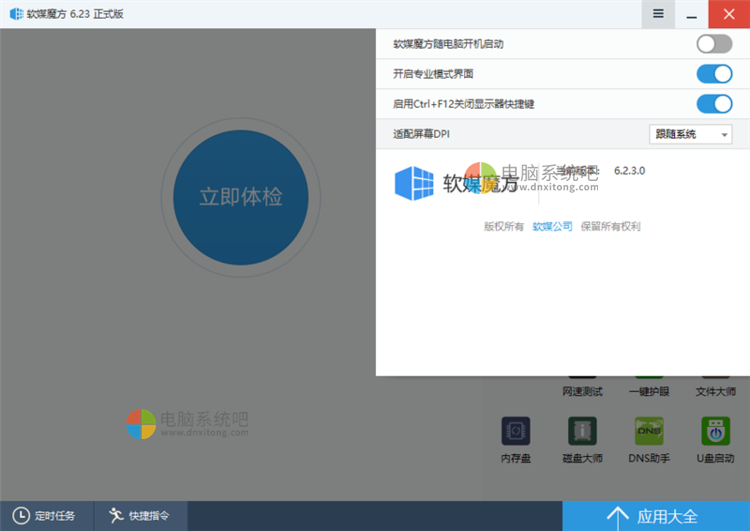Open the 内存盘 memory disk tool
Viewport: 750px width, 531px height.
[515, 431]
